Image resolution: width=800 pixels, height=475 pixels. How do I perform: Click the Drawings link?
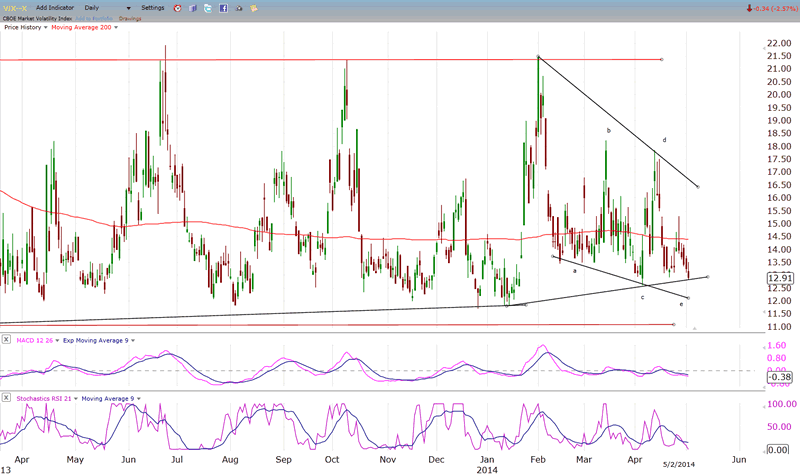[x=131, y=17]
